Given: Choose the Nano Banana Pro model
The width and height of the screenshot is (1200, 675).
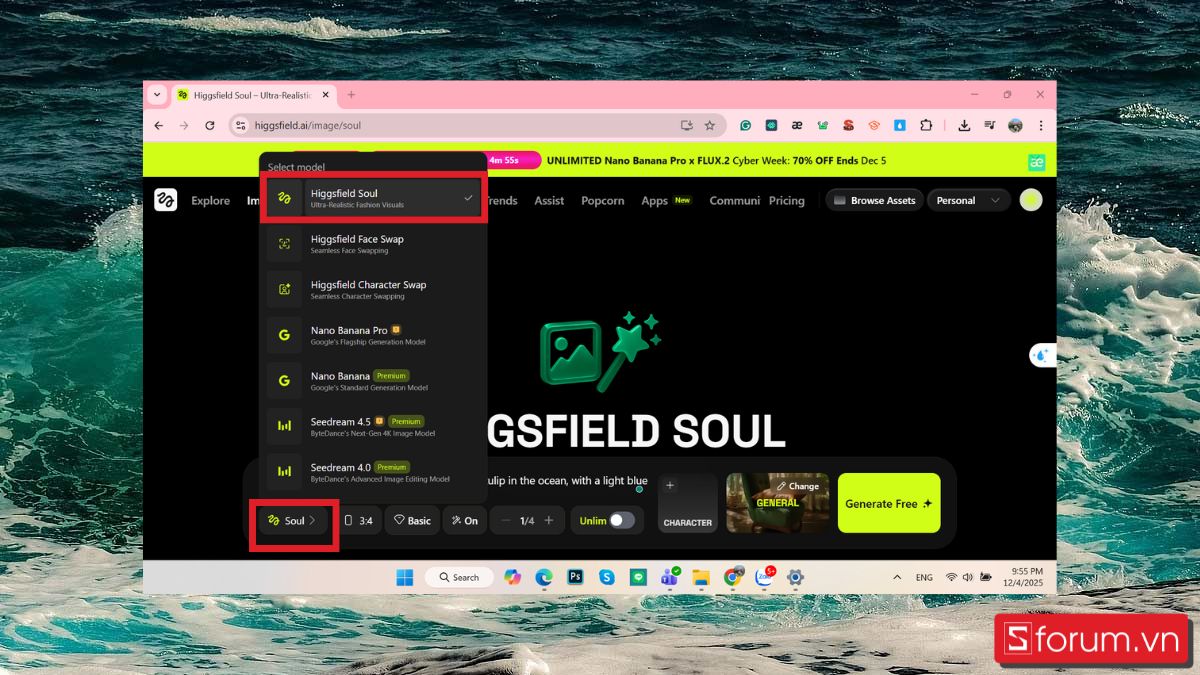Looking at the screenshot, I should [373, 335].
